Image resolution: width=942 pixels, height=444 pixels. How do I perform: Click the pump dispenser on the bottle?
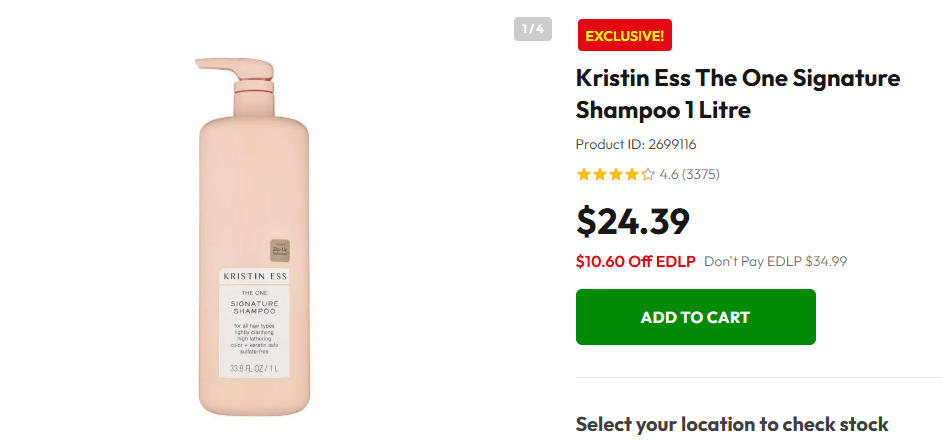coord(237,69)
